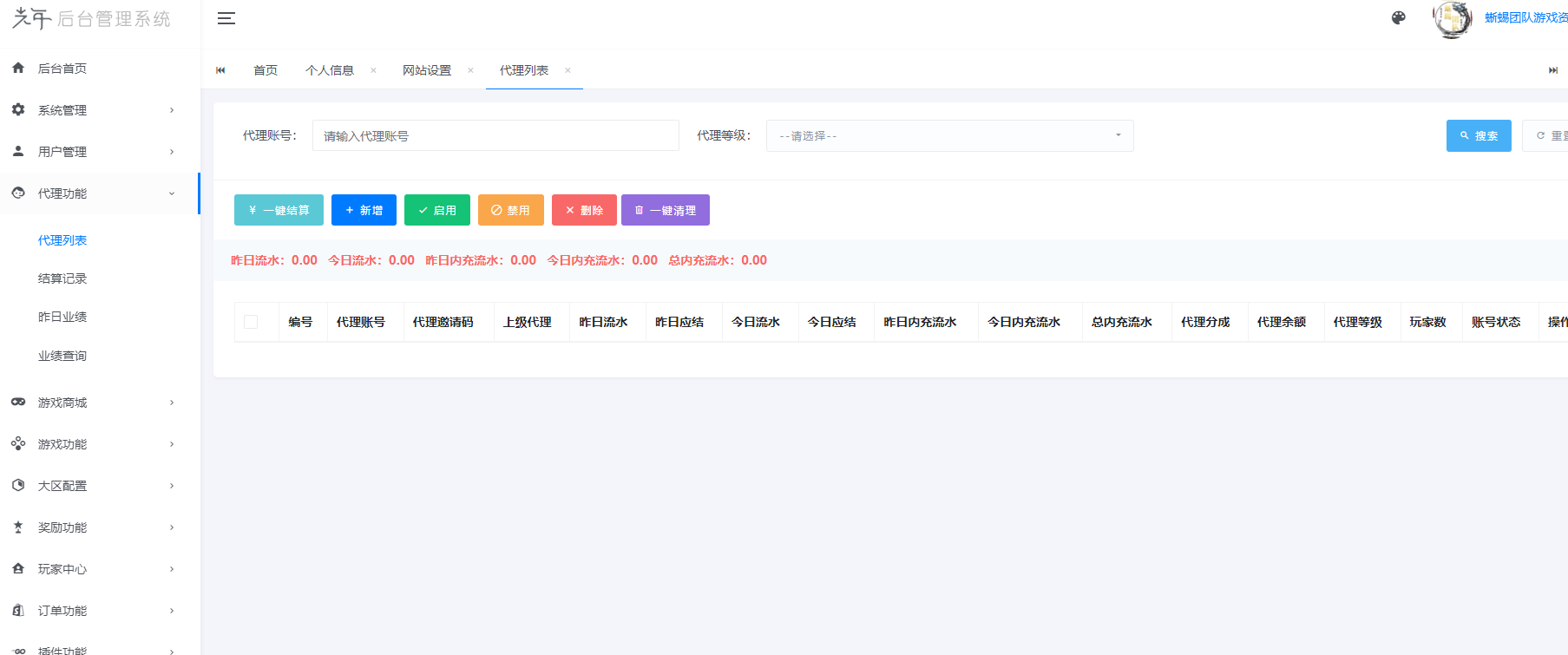Click the red 删除 button
1568x655 pixels.
584,210
